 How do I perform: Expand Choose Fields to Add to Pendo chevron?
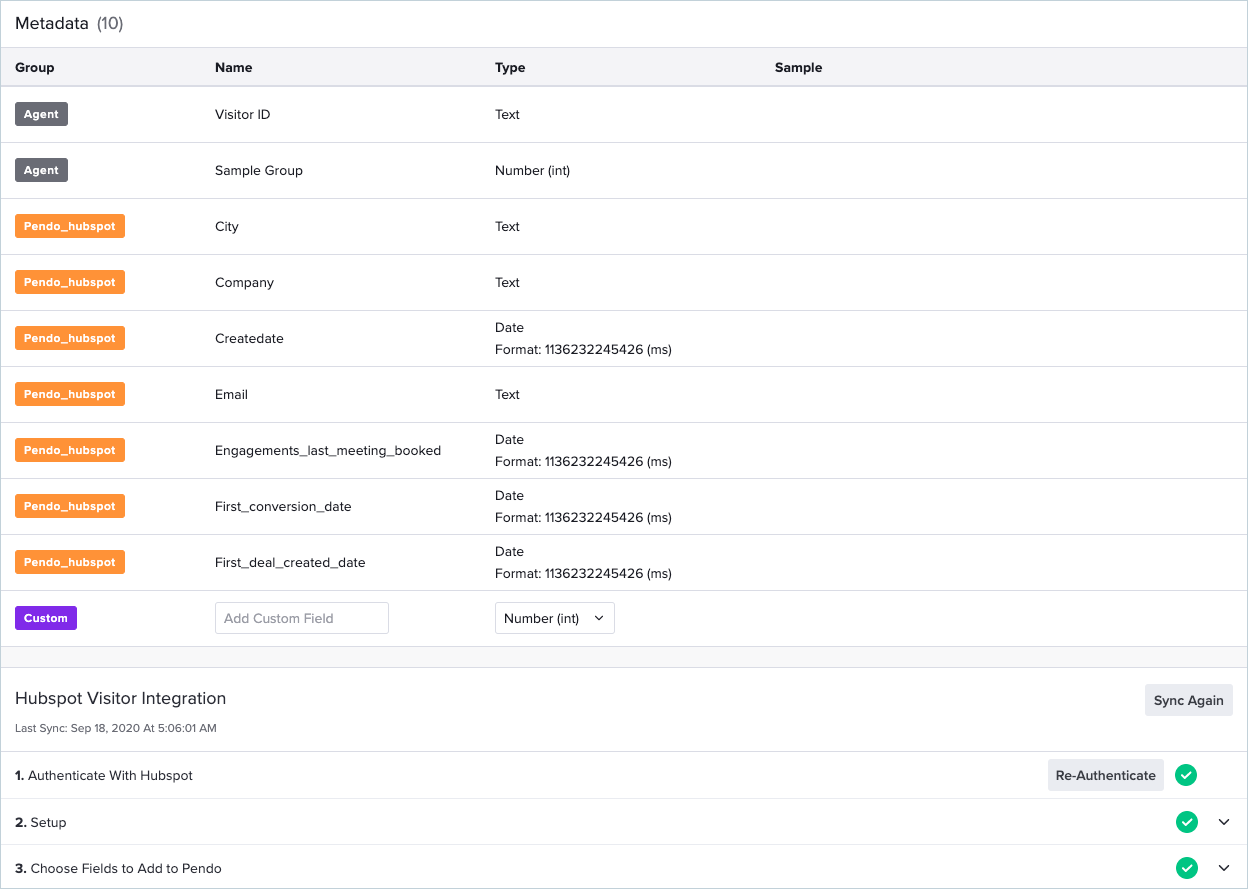click(x=1224, y=868)
